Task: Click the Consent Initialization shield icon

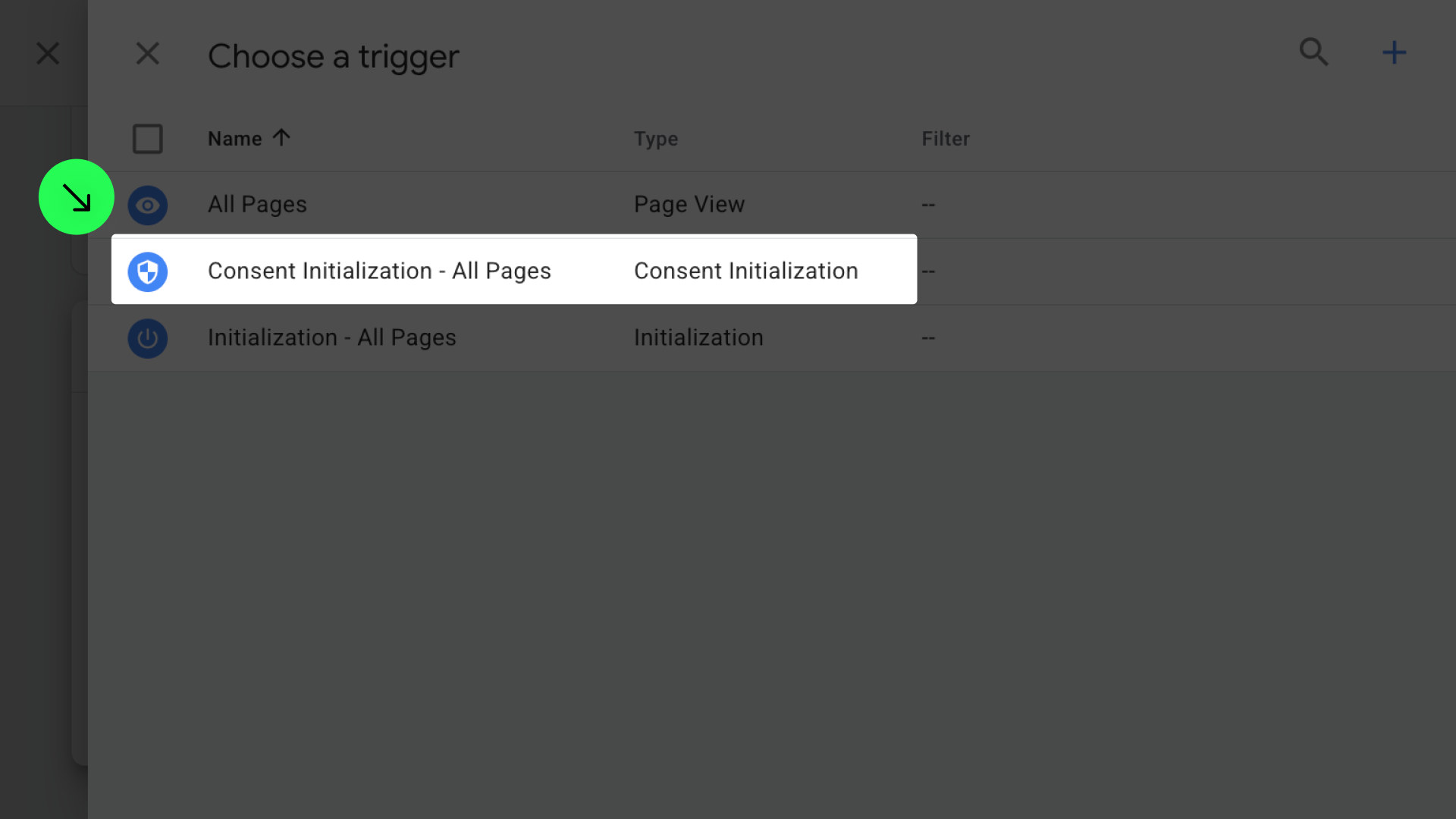Action: [x=148, y=271]
